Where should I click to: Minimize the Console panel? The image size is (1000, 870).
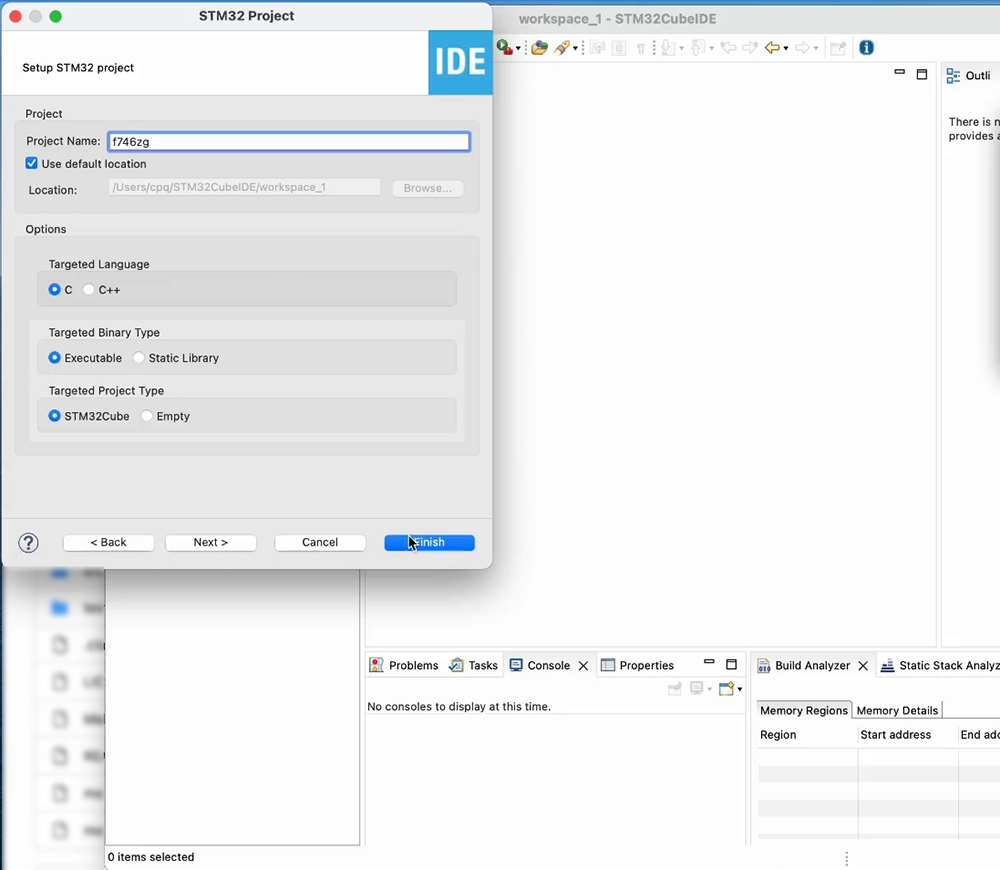[x=709, y=664]
